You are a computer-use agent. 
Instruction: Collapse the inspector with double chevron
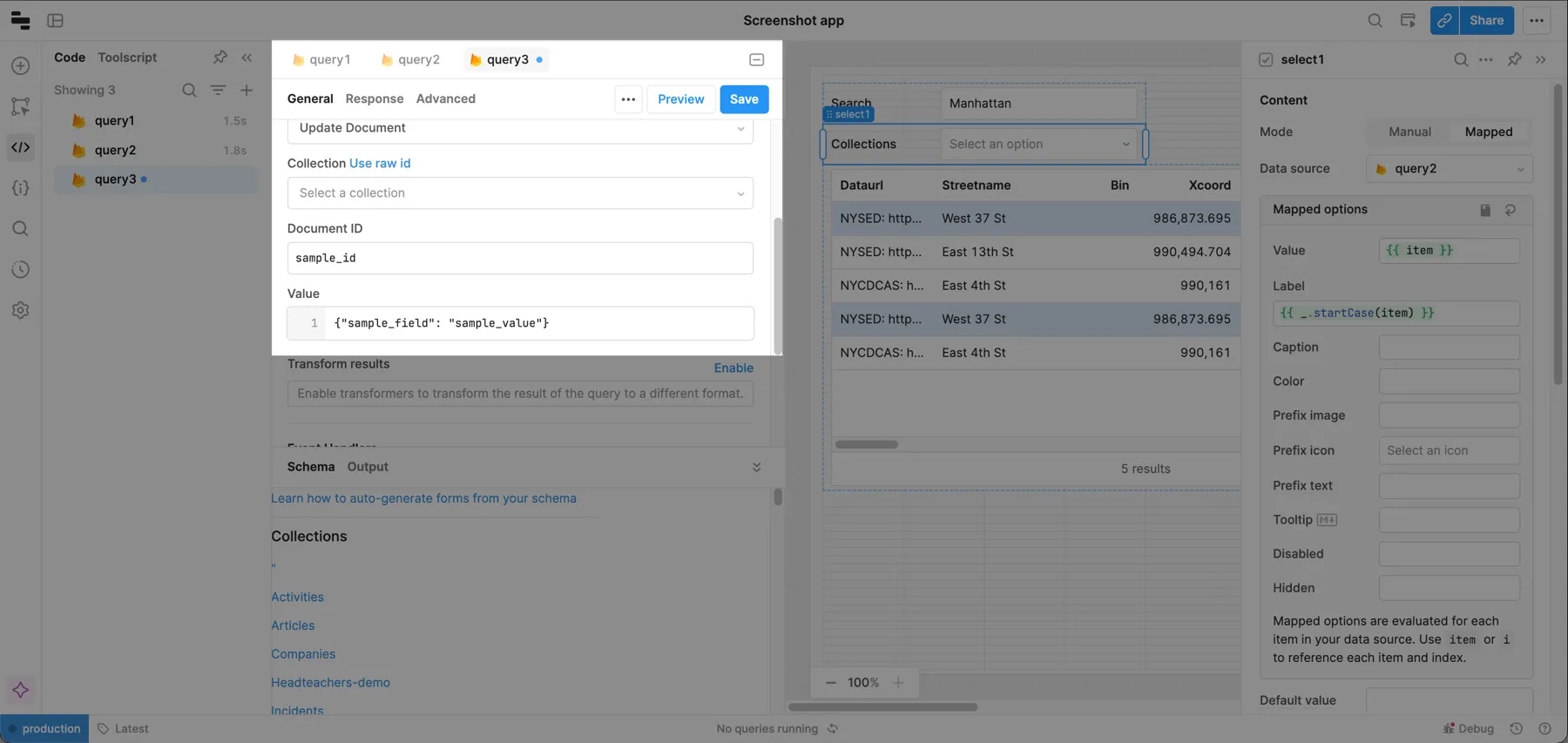point(1541,59)
